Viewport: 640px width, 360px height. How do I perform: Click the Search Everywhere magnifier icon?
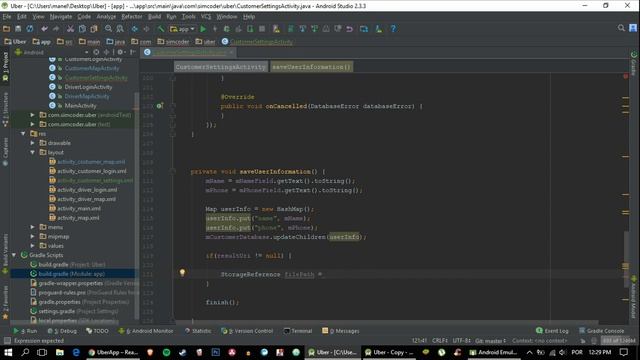tap(621, 28)
